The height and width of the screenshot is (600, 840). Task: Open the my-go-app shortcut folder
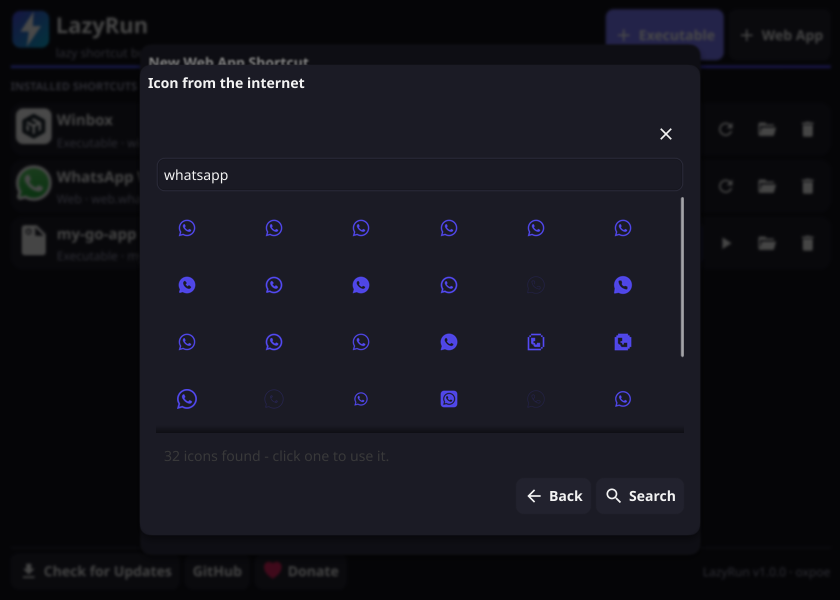click(767, 243)
